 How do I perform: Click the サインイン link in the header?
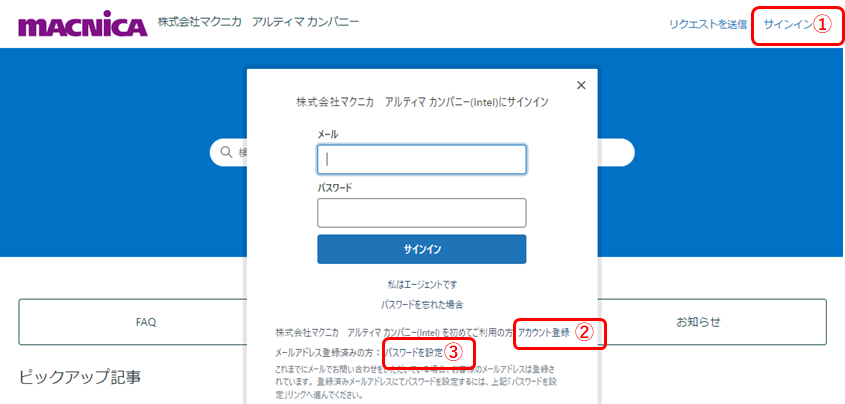(787, 24)
